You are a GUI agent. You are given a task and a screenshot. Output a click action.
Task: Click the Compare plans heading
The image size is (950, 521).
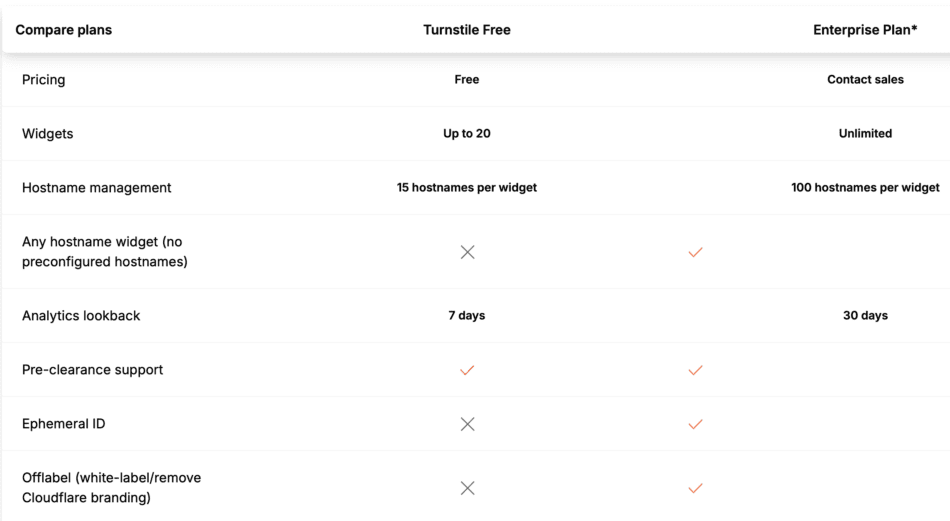[x=64, y=30]
